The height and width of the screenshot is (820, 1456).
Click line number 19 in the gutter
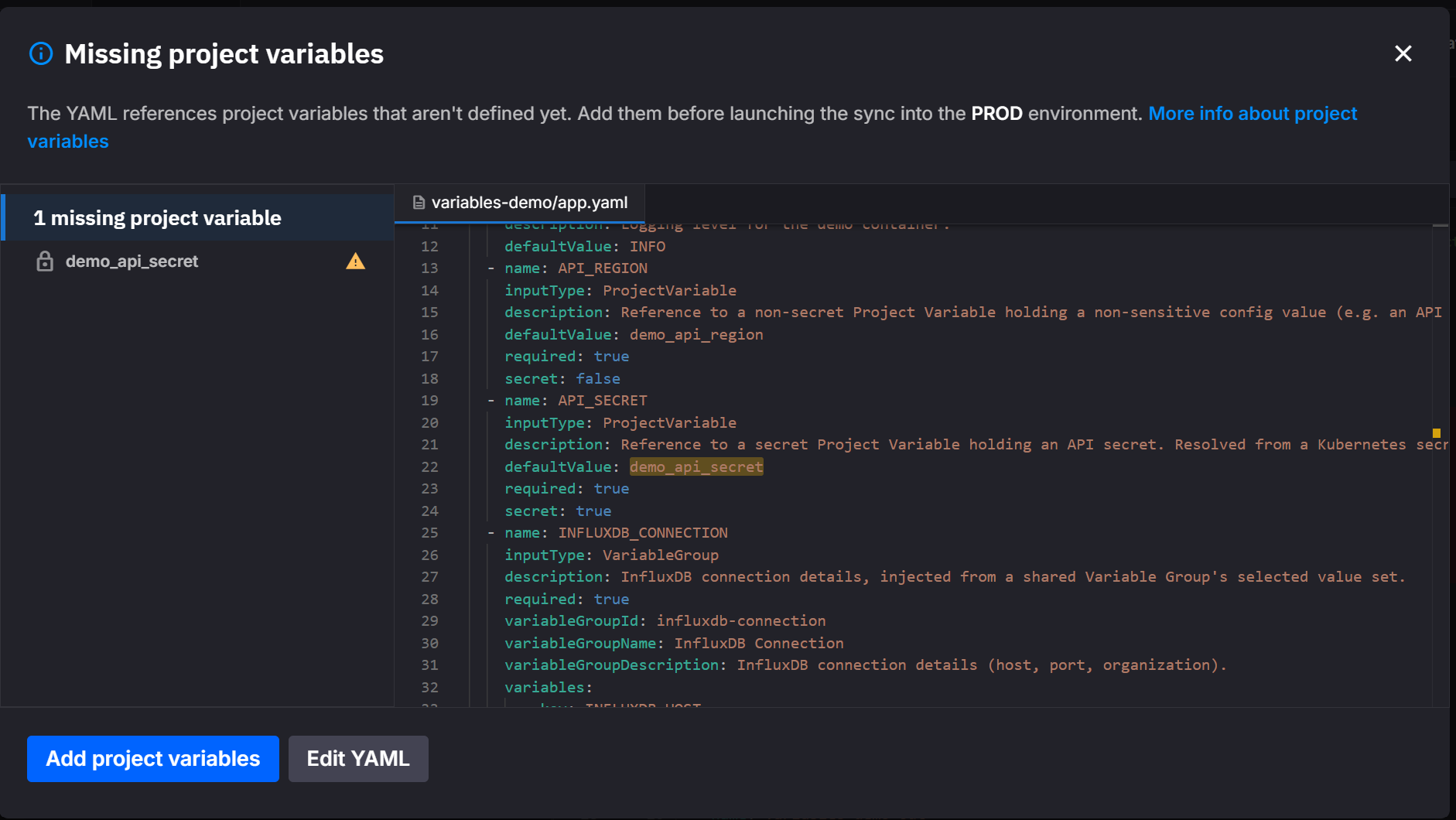(429, 401)
